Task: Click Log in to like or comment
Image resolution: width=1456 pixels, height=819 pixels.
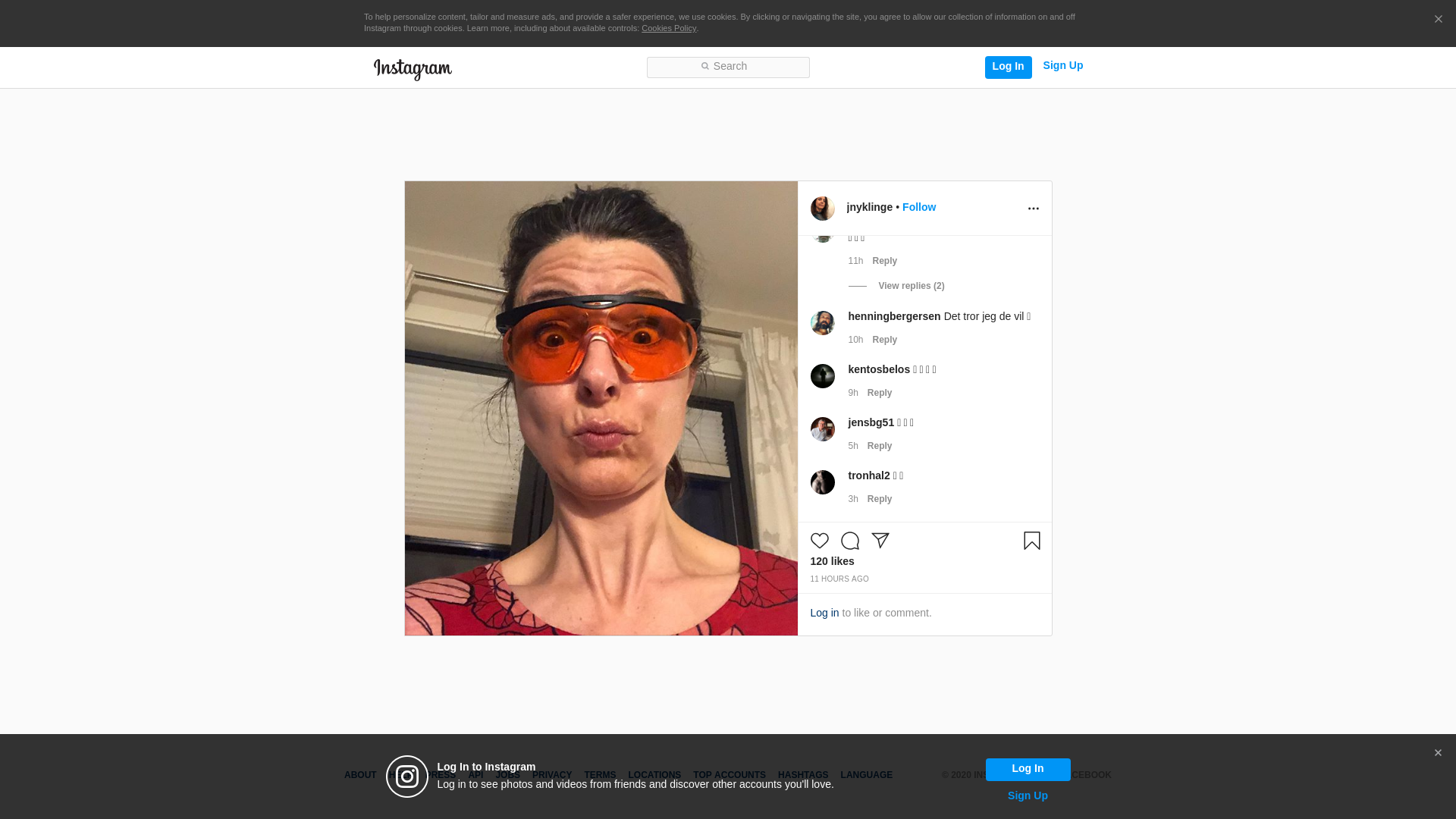Action: point(824,613)
